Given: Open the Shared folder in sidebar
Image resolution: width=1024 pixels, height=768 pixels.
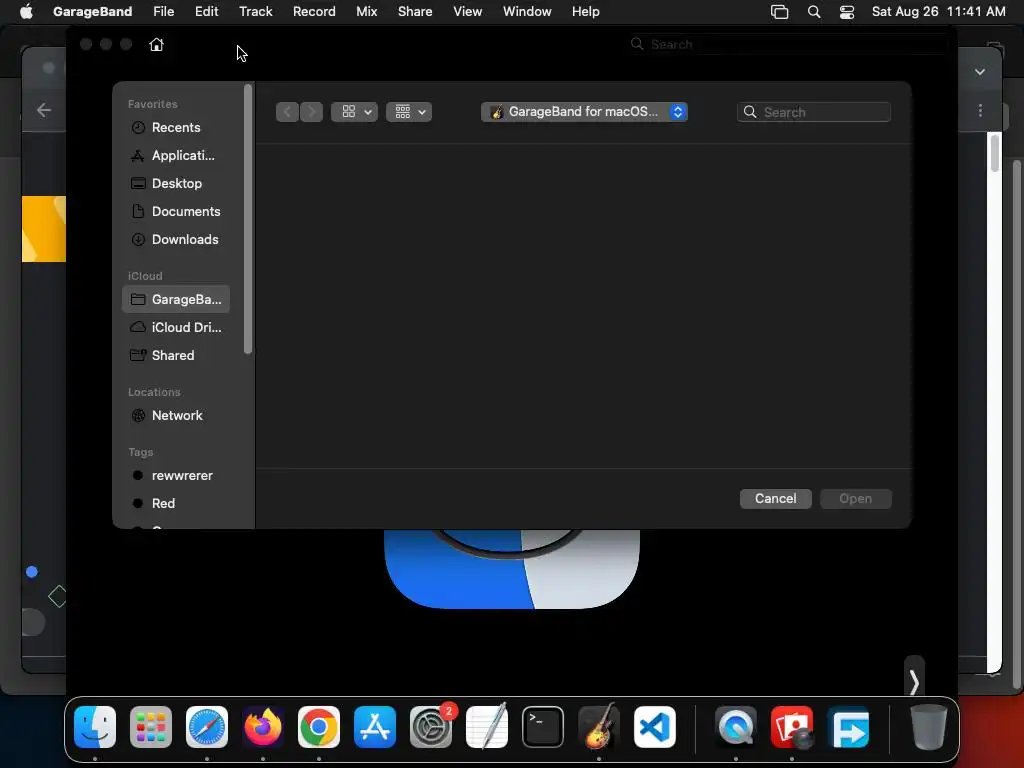Looking at the screenshot, I should point(175,355).
